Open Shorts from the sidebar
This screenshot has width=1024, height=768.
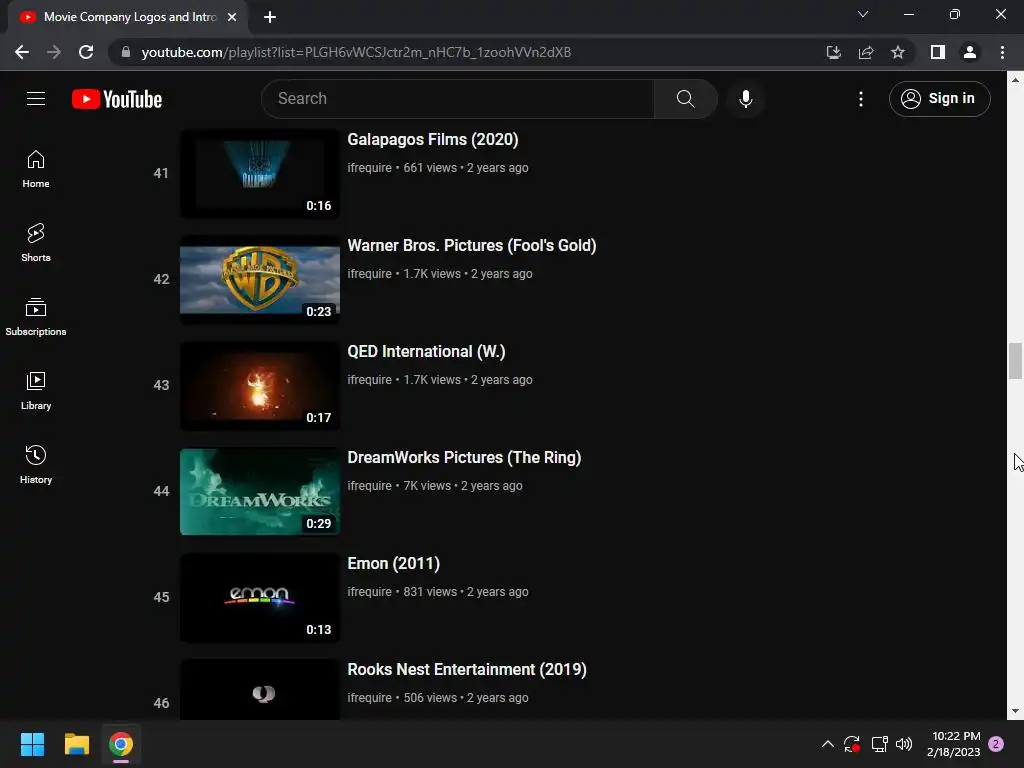click(36, 243)
